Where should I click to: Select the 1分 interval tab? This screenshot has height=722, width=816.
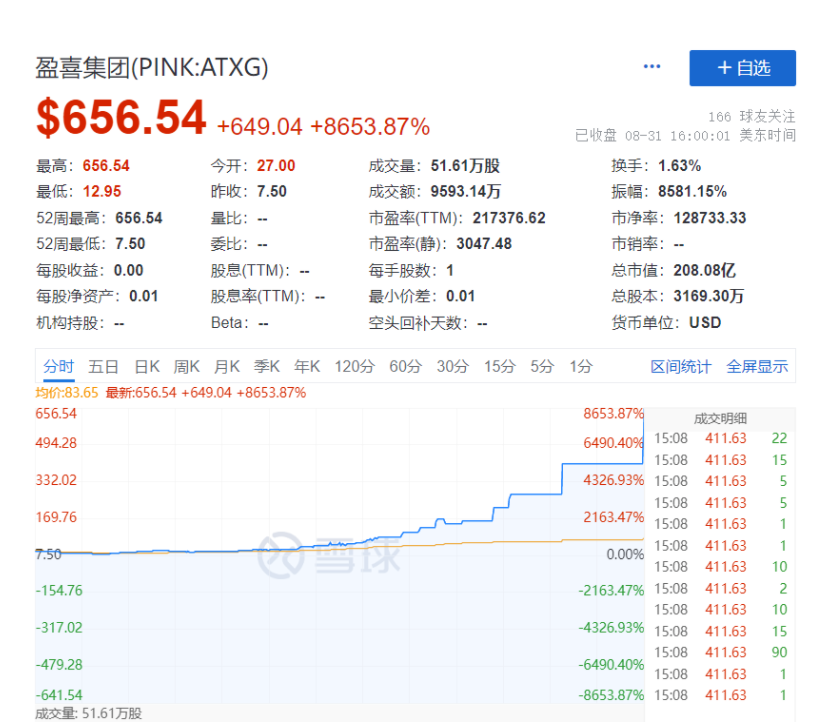(581, 366)
